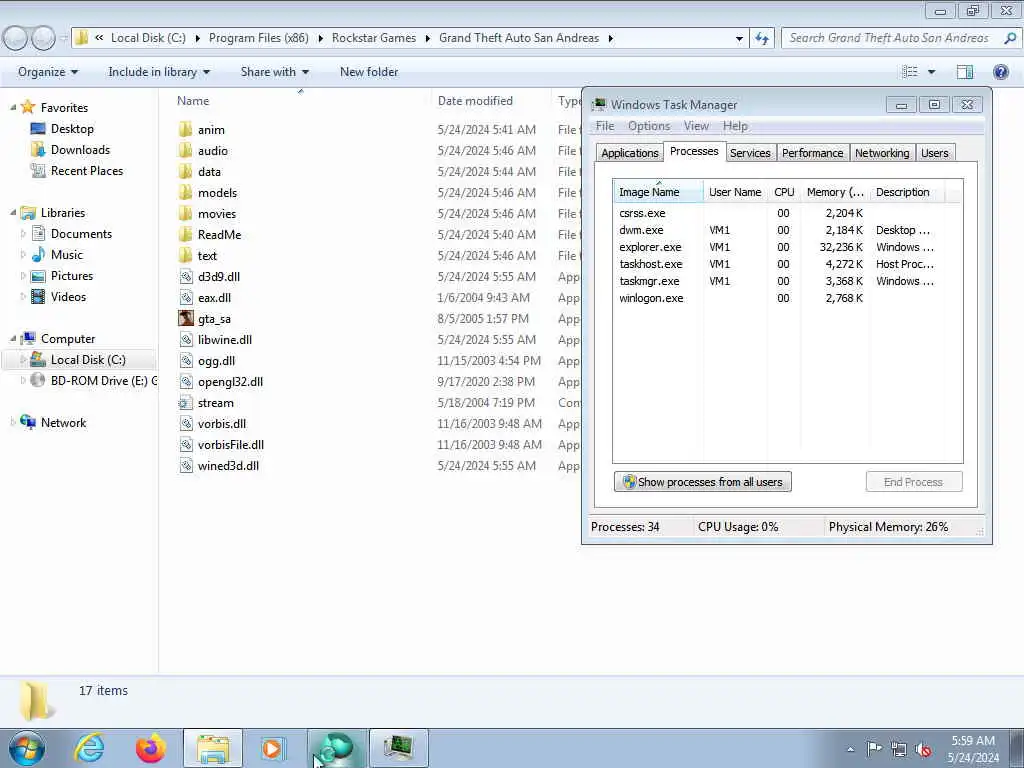This screenshot has height=768, width=1024.
Task: Switch to the Performance tab
Action: 812,153
